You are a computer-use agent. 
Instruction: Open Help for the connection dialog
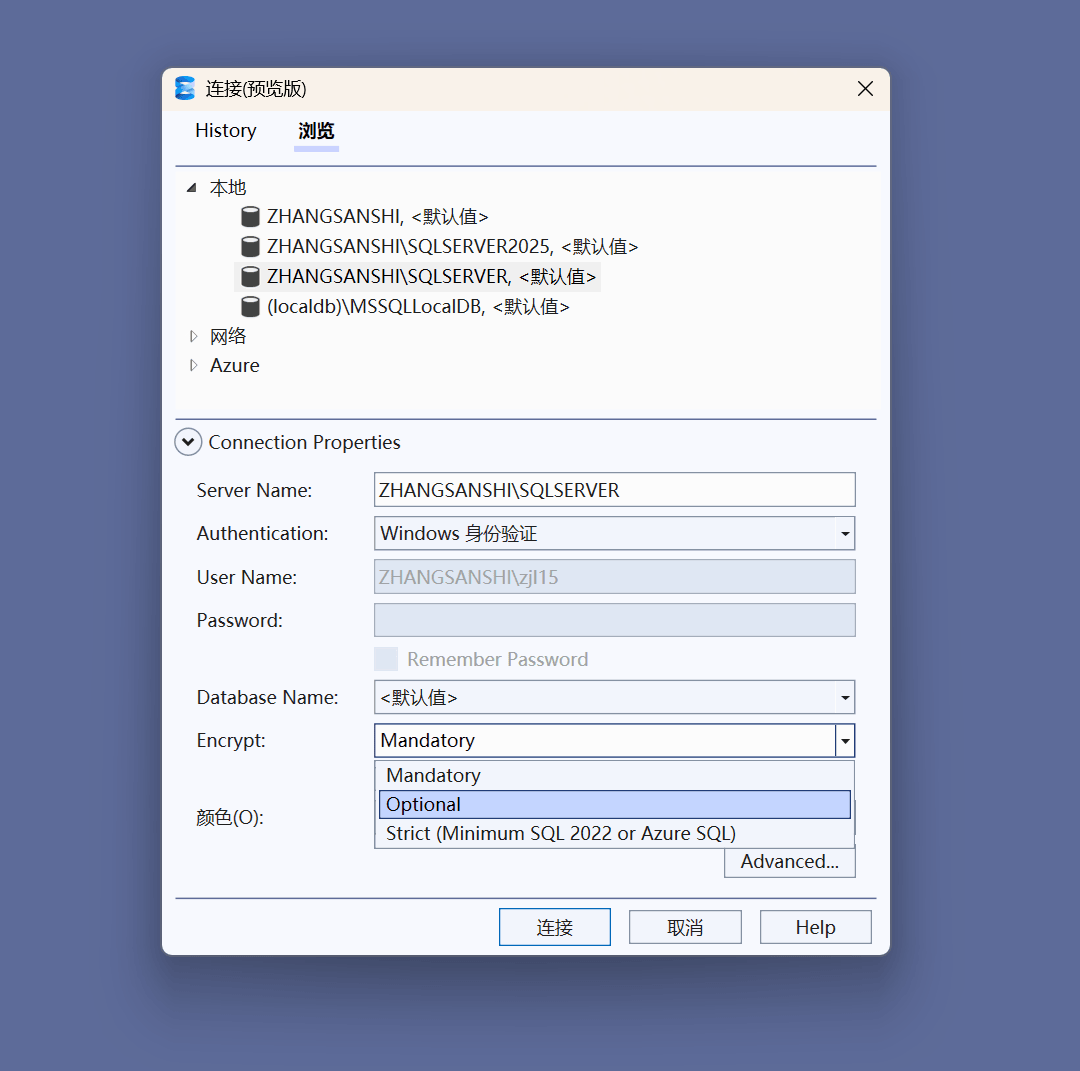(816, 927)
